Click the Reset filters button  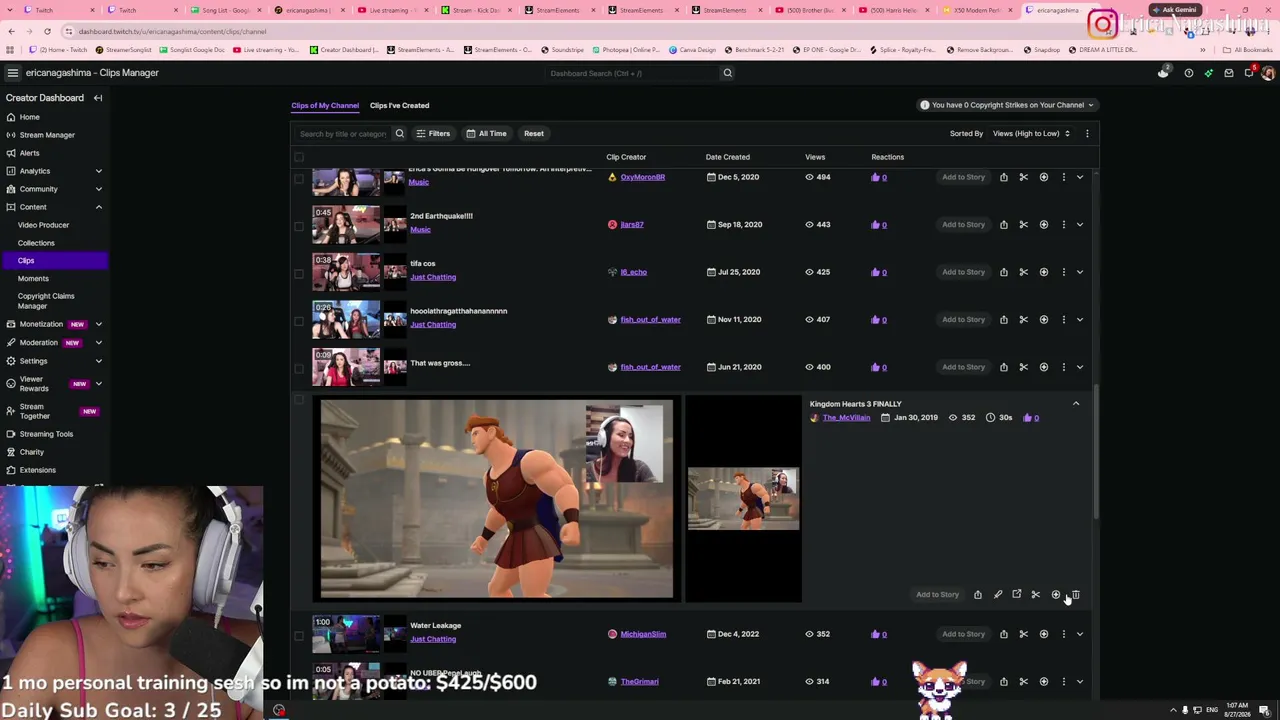(534, 133)
